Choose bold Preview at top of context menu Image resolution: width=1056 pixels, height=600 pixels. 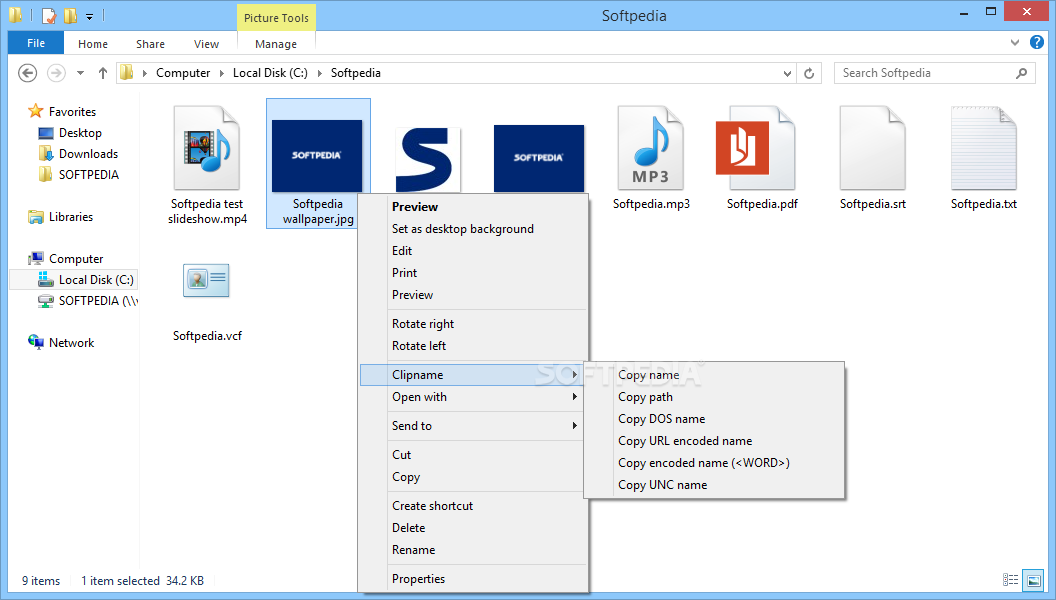tap(415, 207)
